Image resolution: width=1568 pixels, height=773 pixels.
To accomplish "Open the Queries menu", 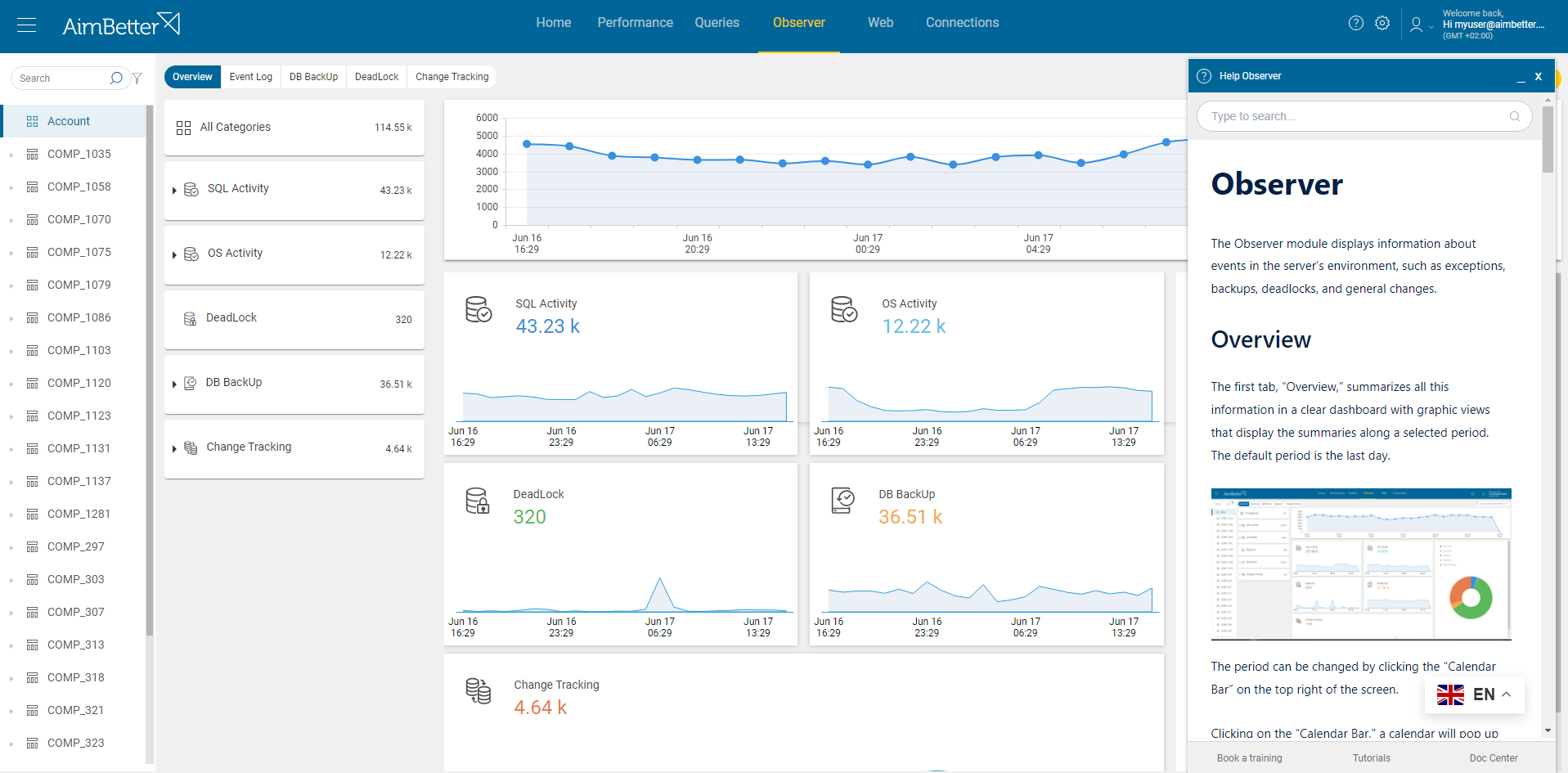I will [717, 23].
